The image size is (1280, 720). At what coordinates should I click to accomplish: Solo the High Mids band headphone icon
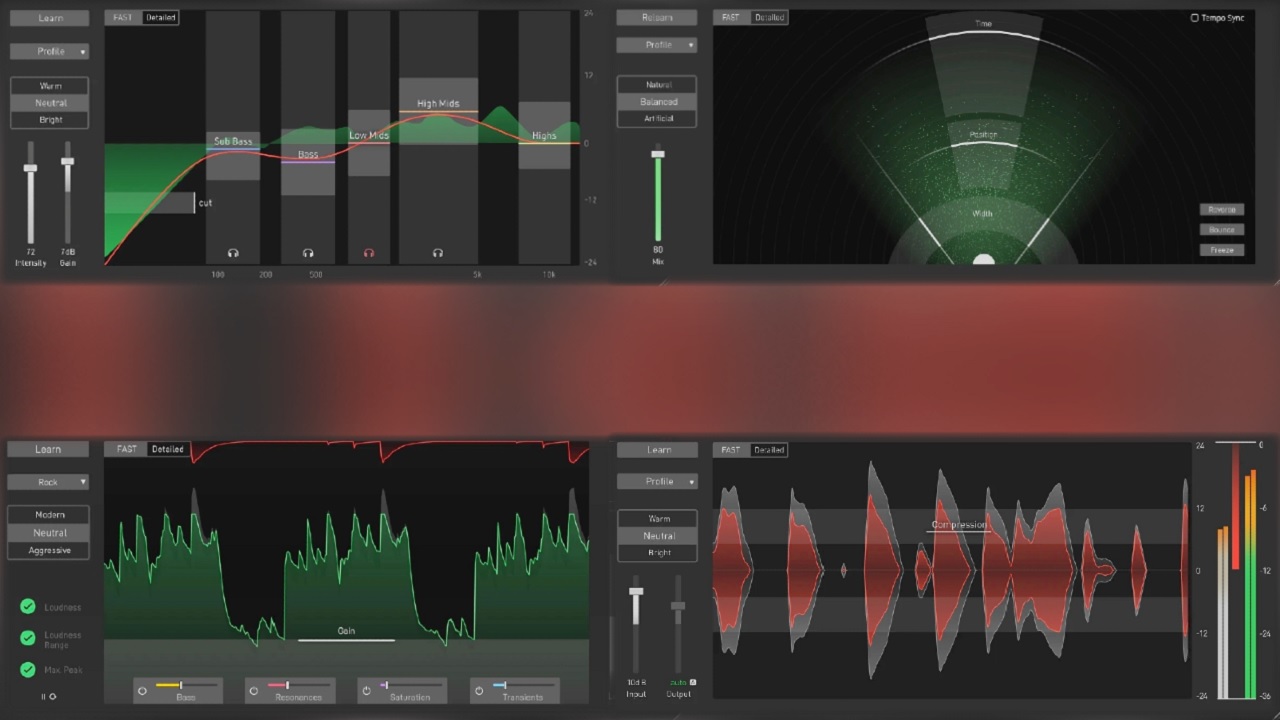tap(437, 253)
